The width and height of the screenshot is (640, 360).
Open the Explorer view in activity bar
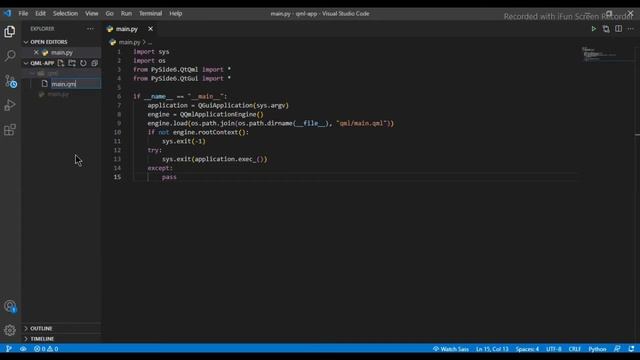click(10, 31)
